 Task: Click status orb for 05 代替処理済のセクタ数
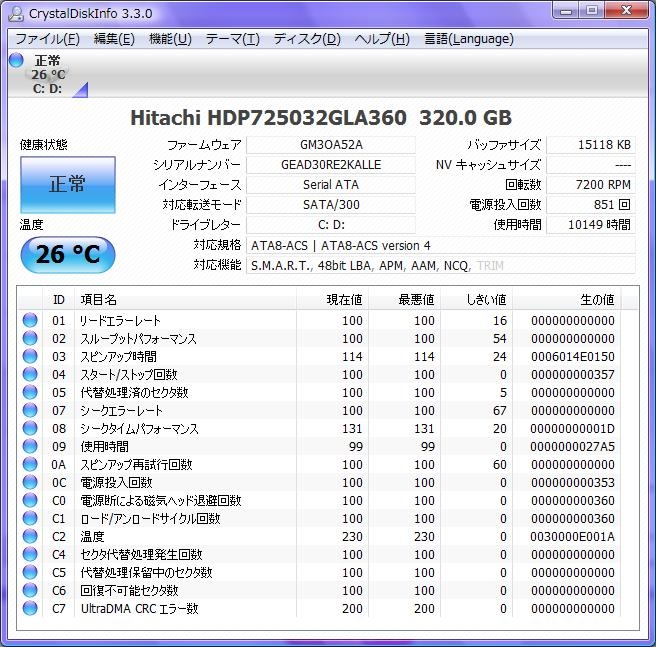pyautogui.click(x=30, y=392)
